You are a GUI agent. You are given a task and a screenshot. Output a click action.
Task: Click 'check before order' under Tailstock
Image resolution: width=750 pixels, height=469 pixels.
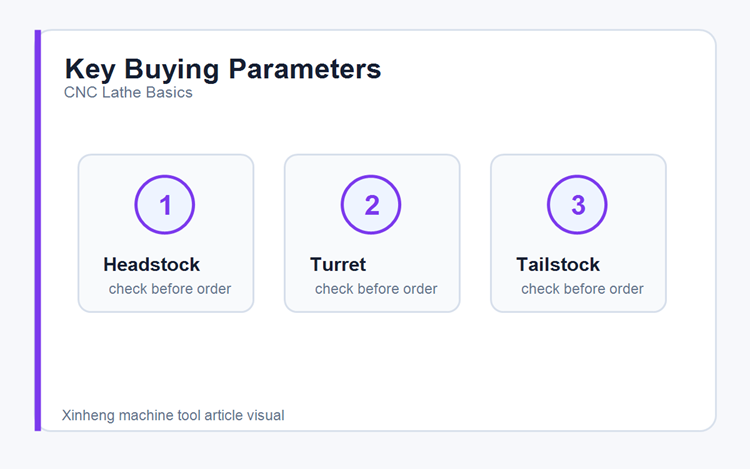pos(582,289)
